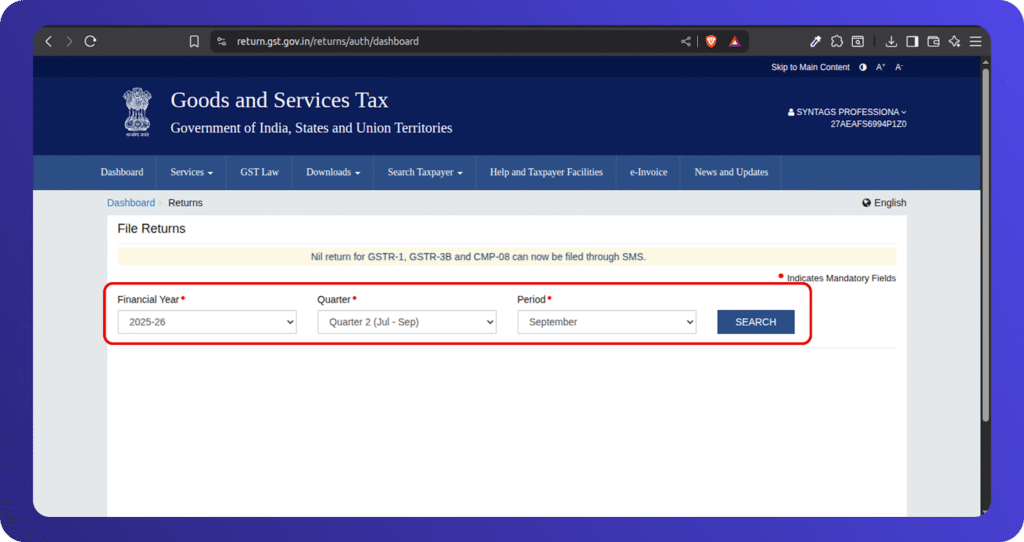Click the downloads arrow icon in toolbar
This screenshot has height=542, width=1024.
pos(891,41)
